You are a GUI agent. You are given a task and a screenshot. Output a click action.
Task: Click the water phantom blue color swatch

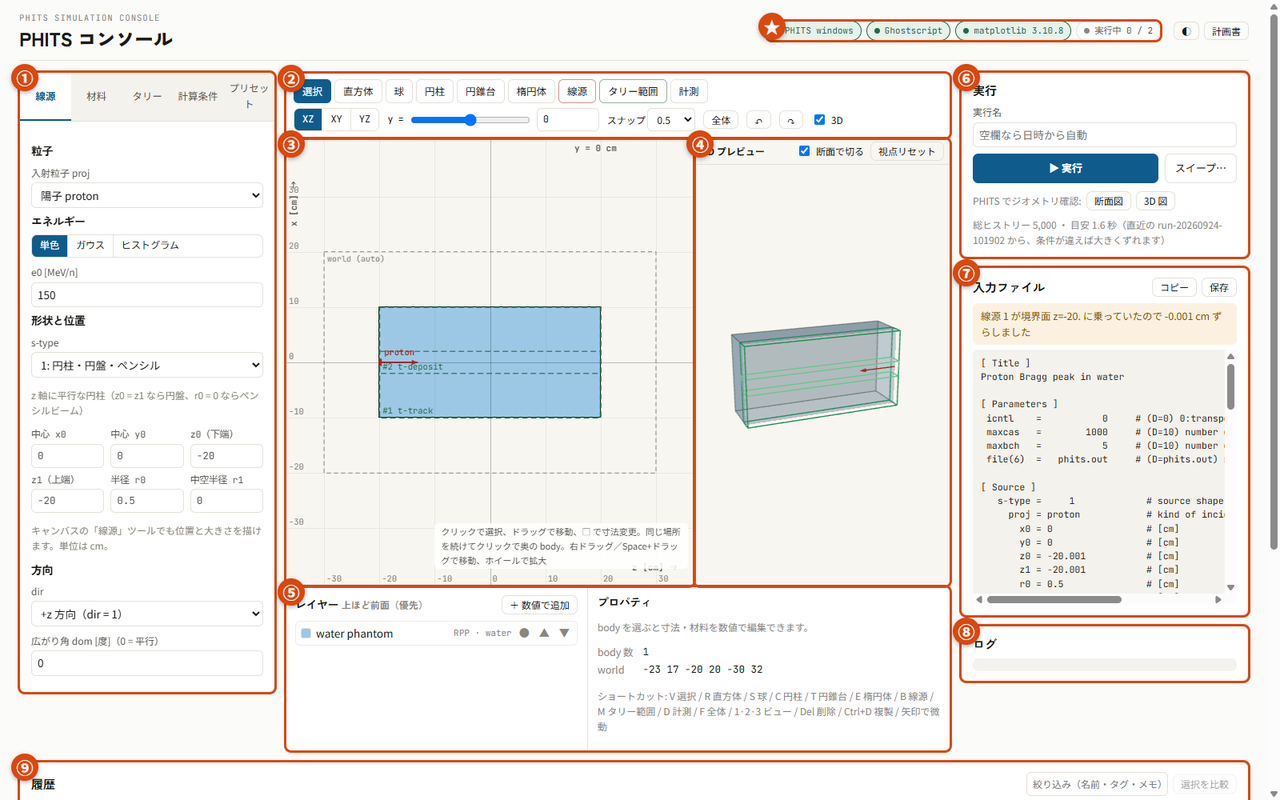click(x=306, y=633)
